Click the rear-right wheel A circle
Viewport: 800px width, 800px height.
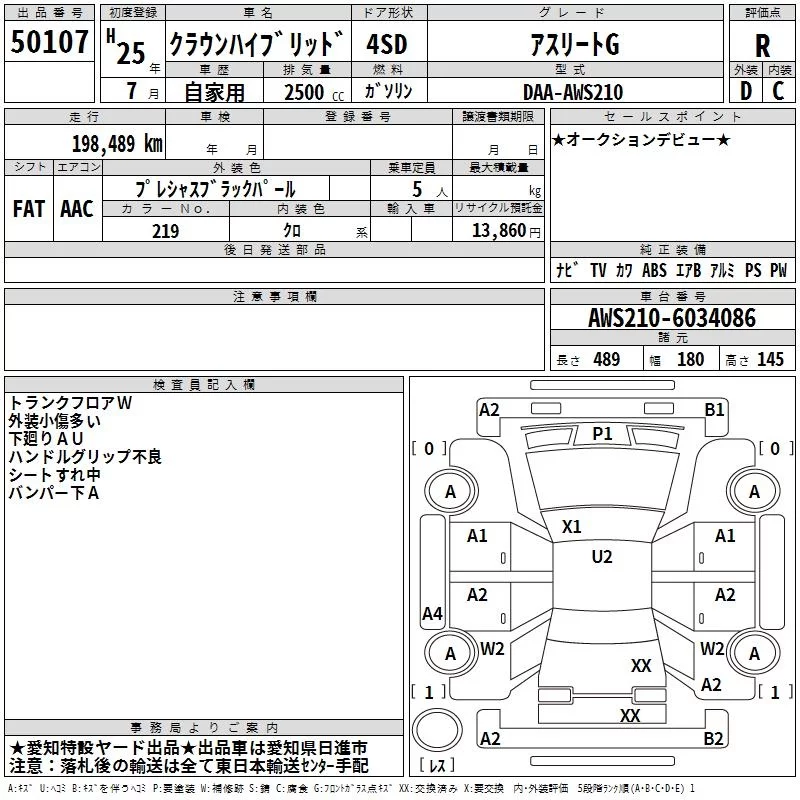click(x=754, y=654)
